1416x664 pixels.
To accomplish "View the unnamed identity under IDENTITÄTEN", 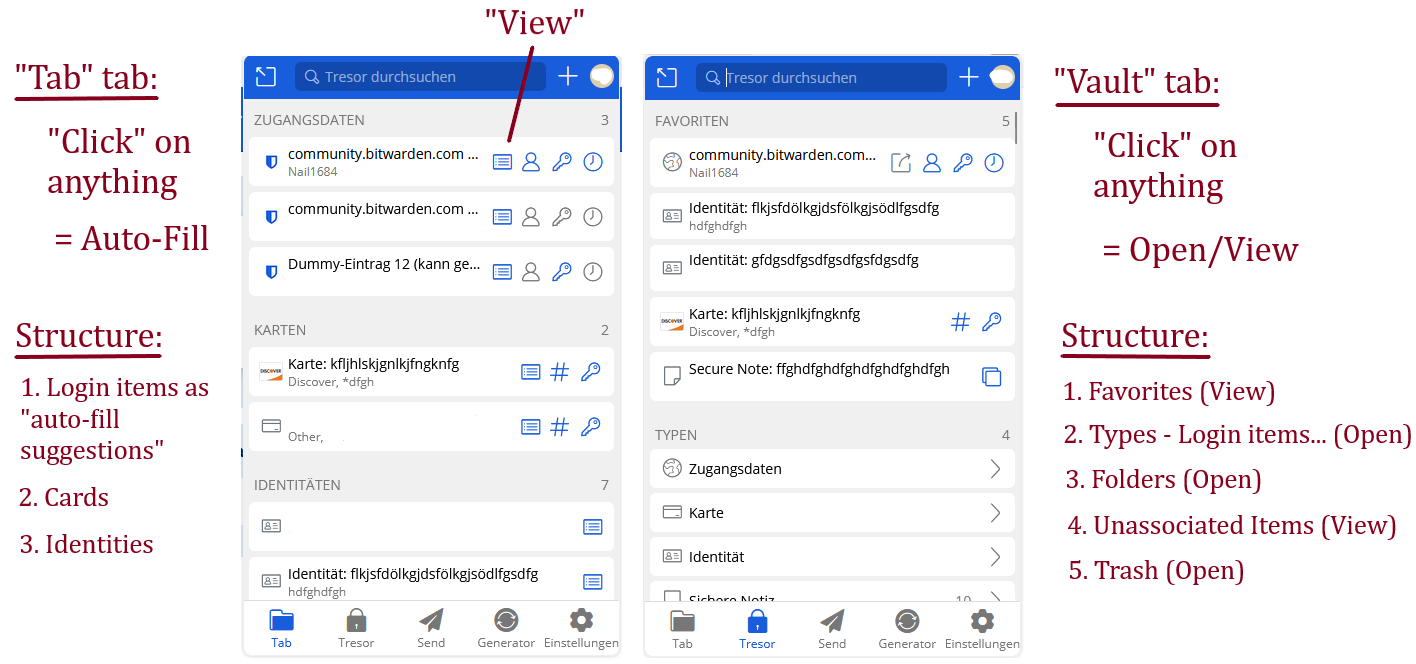I will tap(593, 527).
